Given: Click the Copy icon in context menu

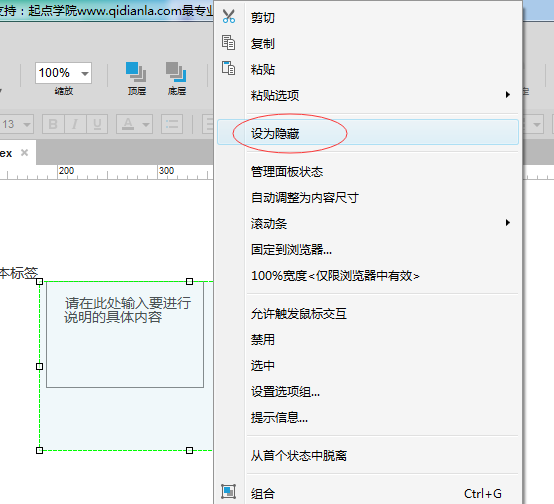Looking at the screenshot, I should pyautogui.click(x=228, y=43).
